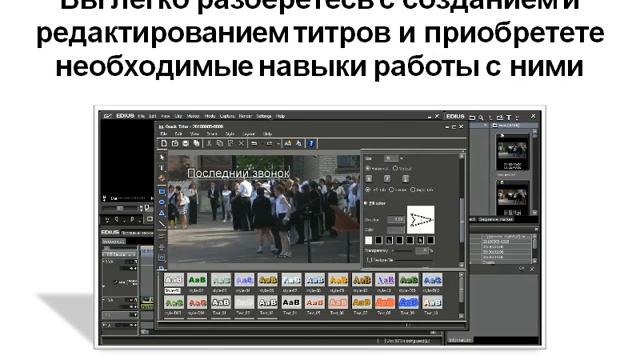The height and width of the screenshot is (360, 640).
Task: Click Direction value input field
Action: [396, 220]
